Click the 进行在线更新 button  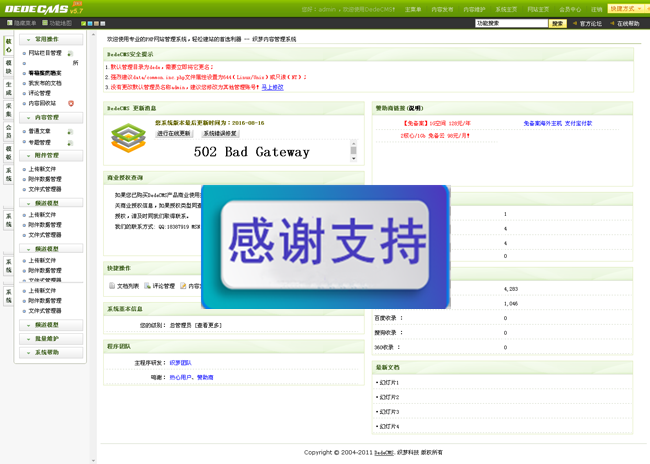174,134
